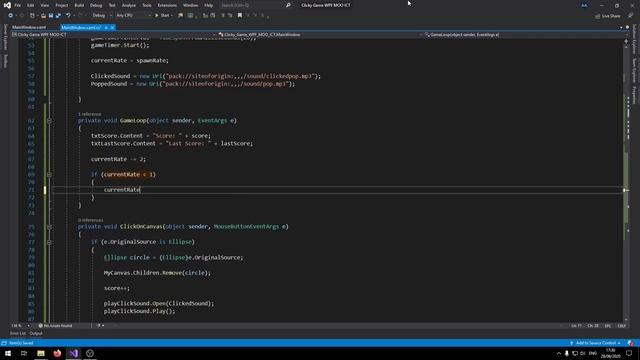Click the Send Feedback icon

click(630, 16)
